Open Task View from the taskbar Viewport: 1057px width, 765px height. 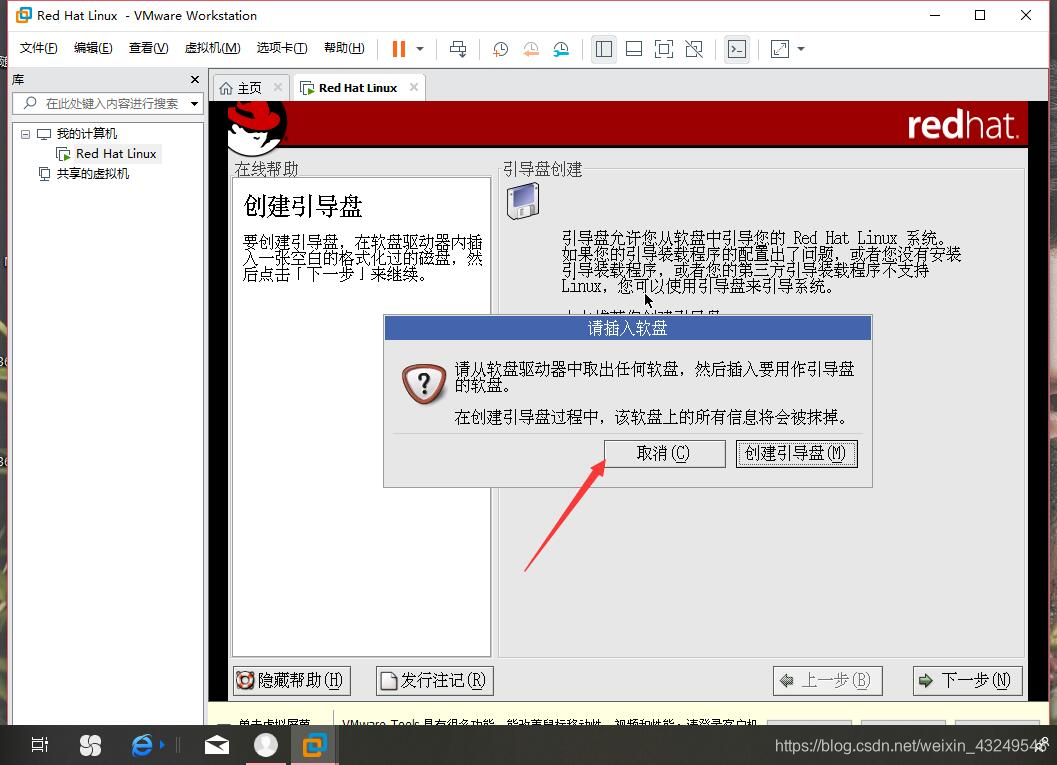[x=40, y=745]
